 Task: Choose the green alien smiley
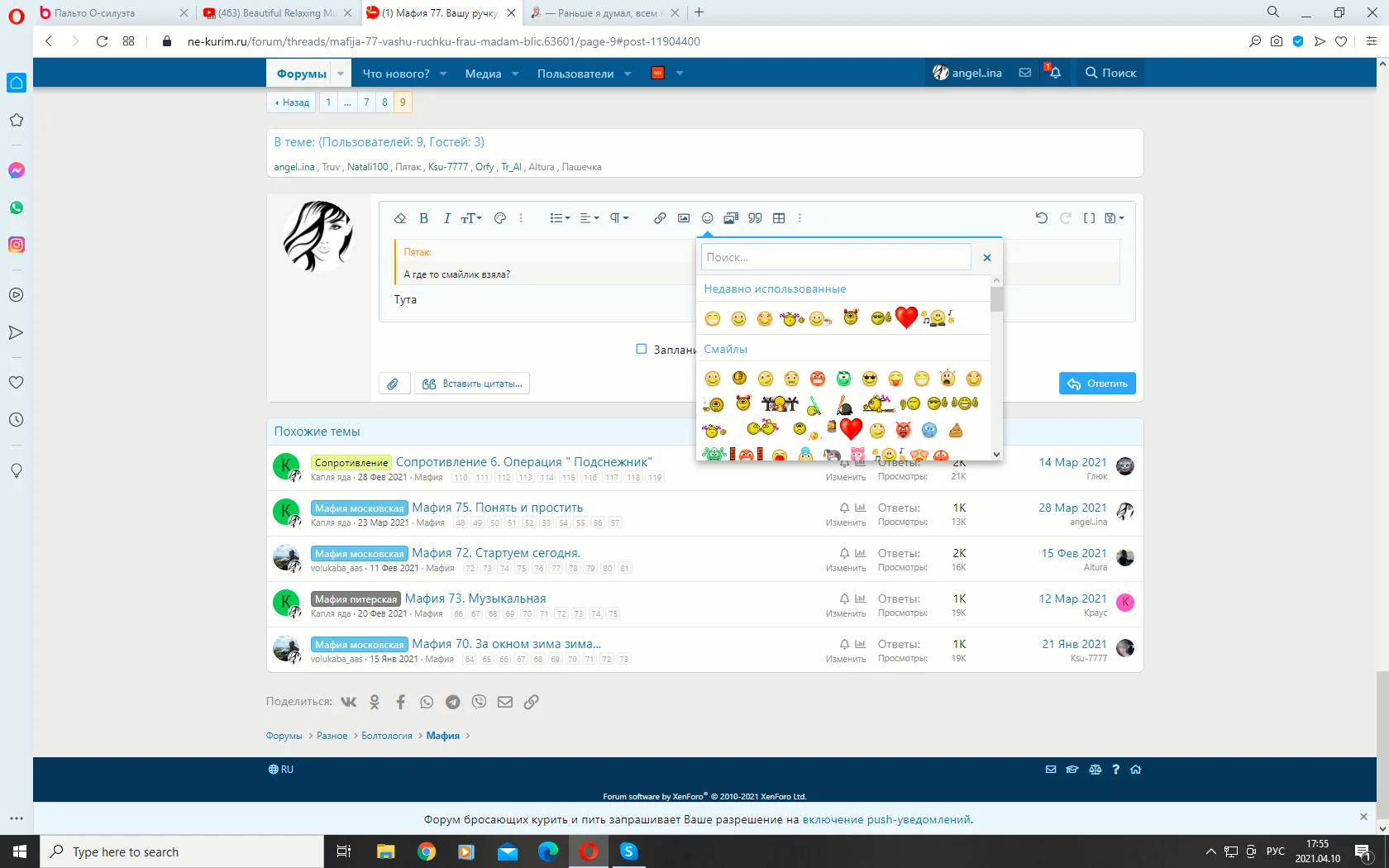(843, 379)
